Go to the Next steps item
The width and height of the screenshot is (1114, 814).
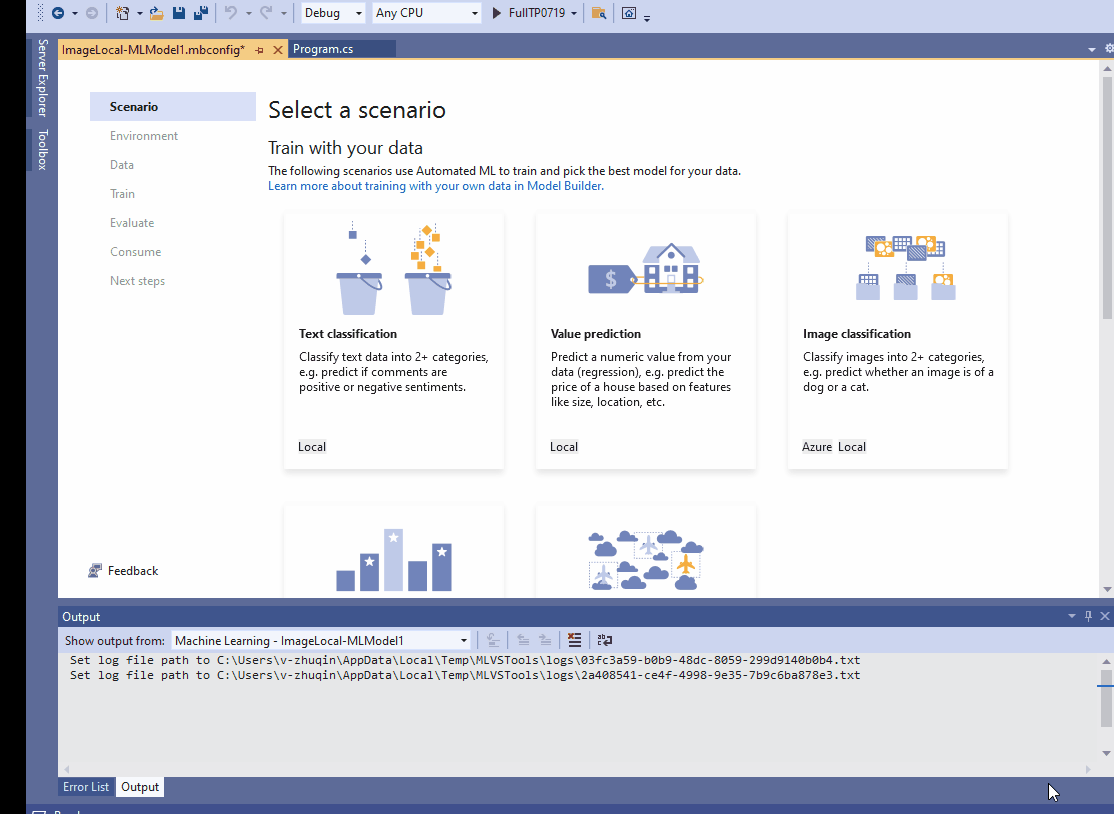(x=137, y=281)
